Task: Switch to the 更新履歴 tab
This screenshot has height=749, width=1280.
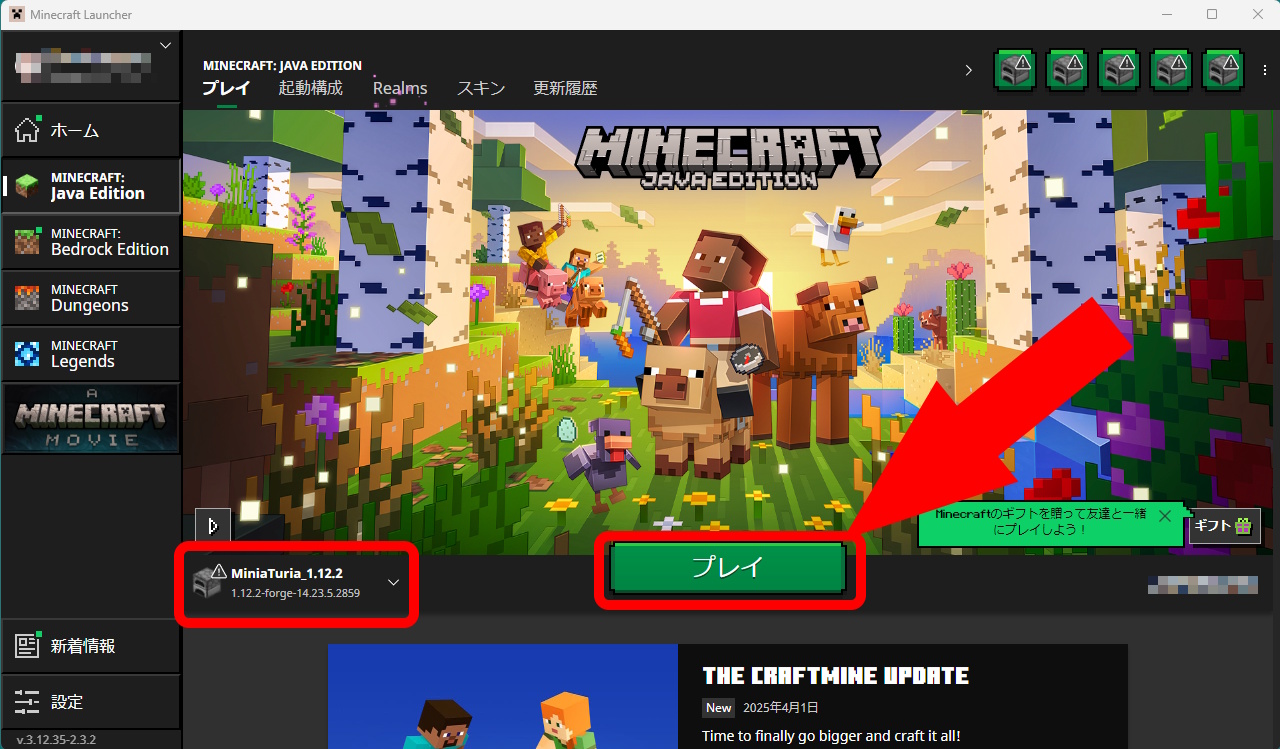Action: pos(565,88)
